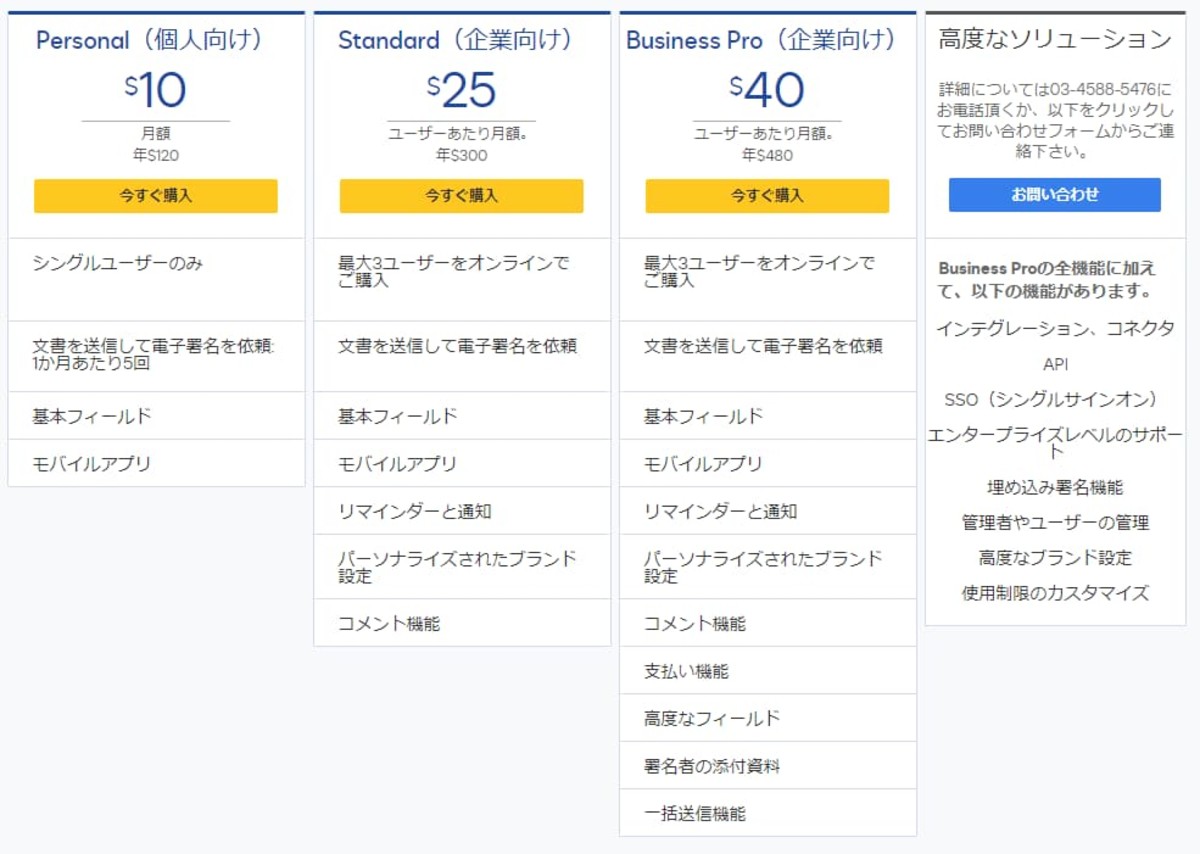This screenshot has height=854, width=1200.
Task: Click the $25 monthly price
Action: coord(462,89)
